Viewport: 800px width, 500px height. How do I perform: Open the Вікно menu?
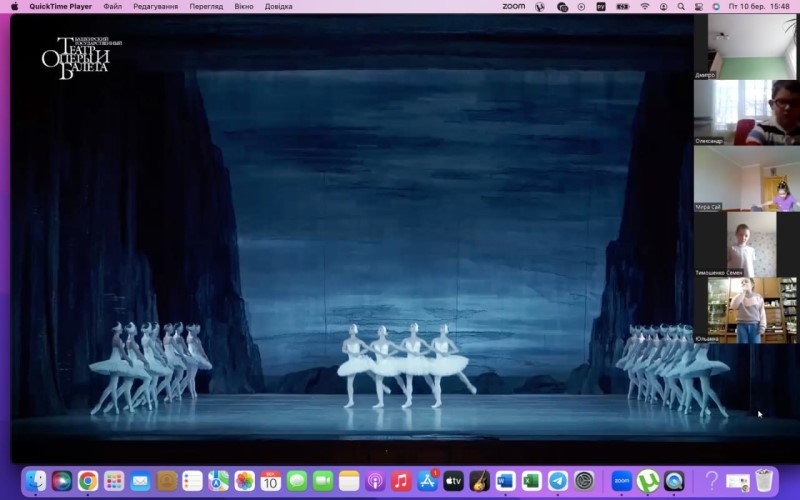(x=244, y=6)
